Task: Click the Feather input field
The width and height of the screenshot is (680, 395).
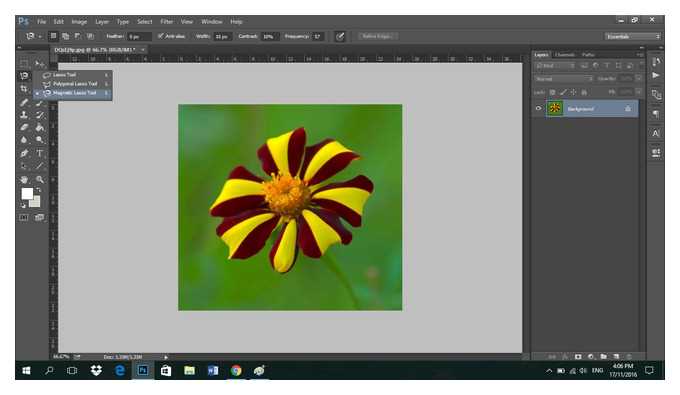Action: 139,37
